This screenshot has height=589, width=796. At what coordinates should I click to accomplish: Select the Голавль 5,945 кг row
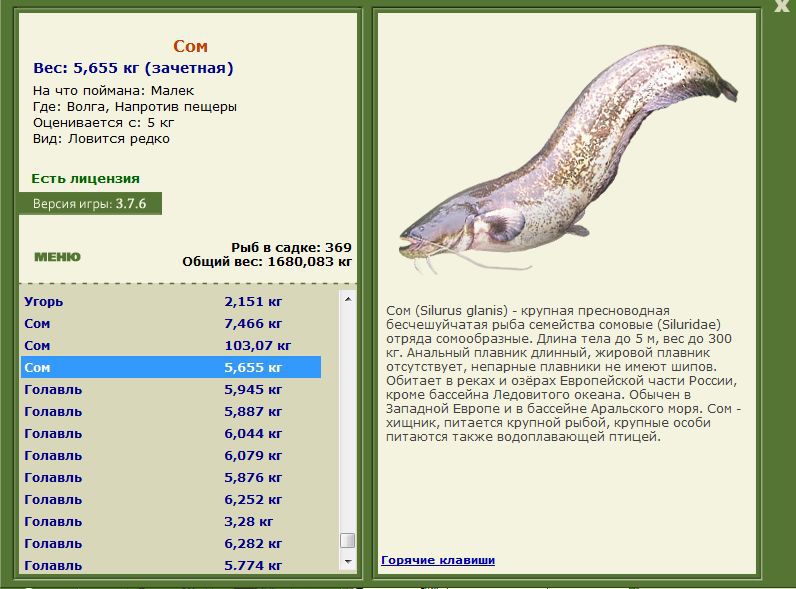click(171, 389)
